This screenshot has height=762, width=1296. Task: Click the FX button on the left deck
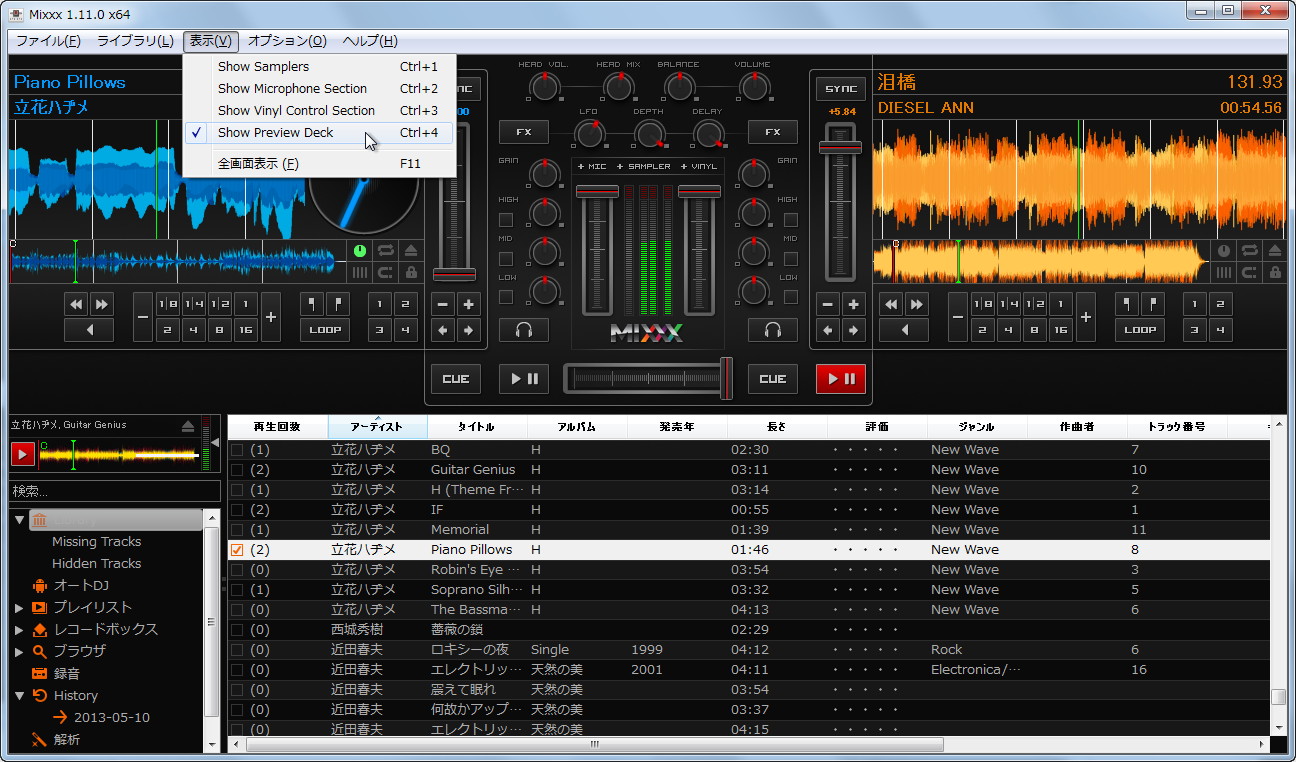point(524,131)
